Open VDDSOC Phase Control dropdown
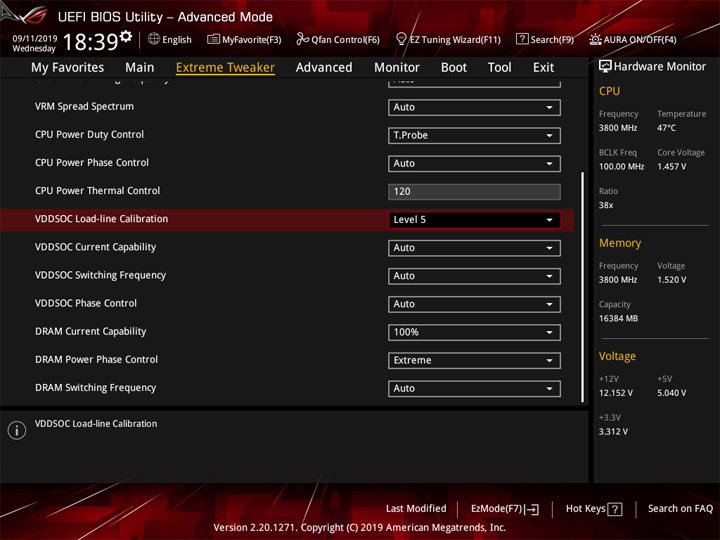Viewport: 720px width, 540px height. (474, 304)
